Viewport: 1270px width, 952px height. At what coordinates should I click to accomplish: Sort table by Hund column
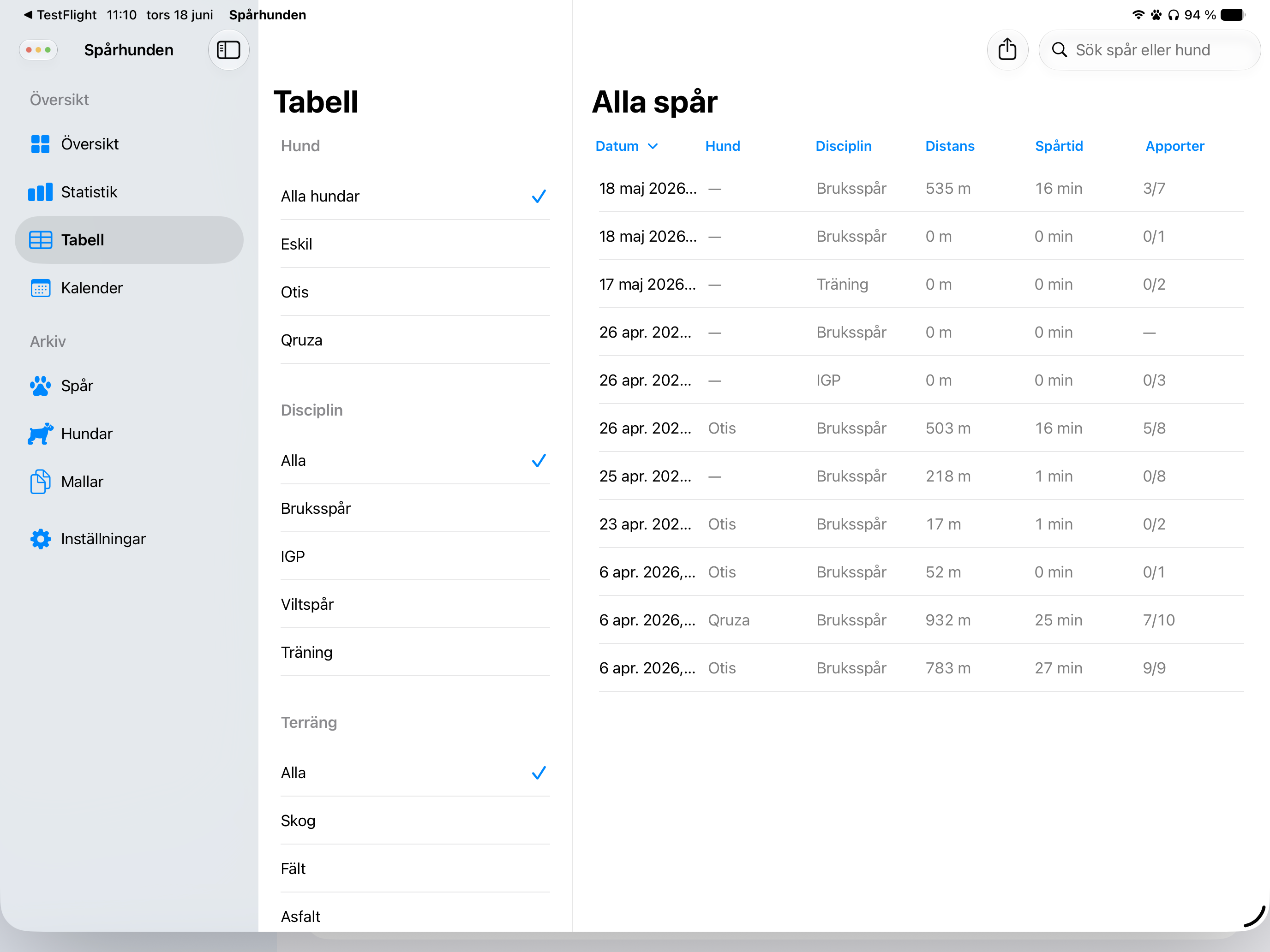pos(722,146)
